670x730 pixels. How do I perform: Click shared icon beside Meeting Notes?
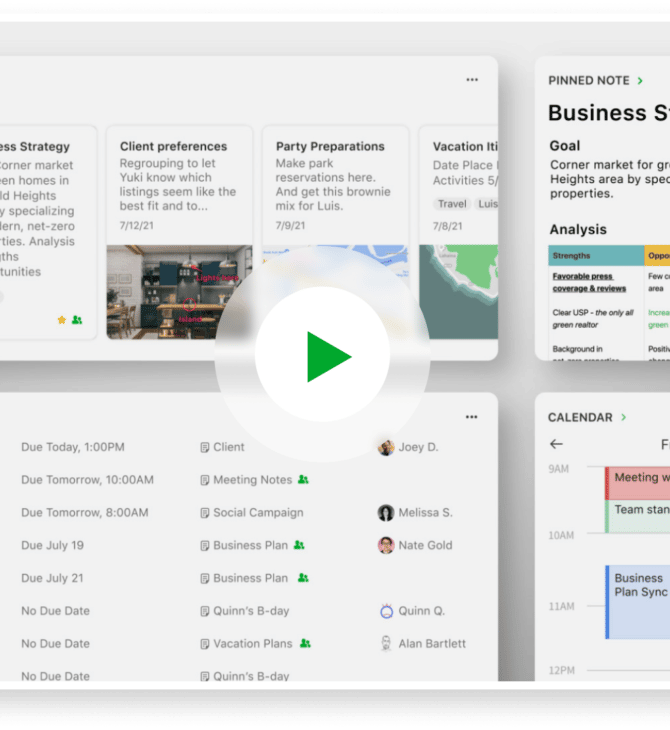click(303, 480)
